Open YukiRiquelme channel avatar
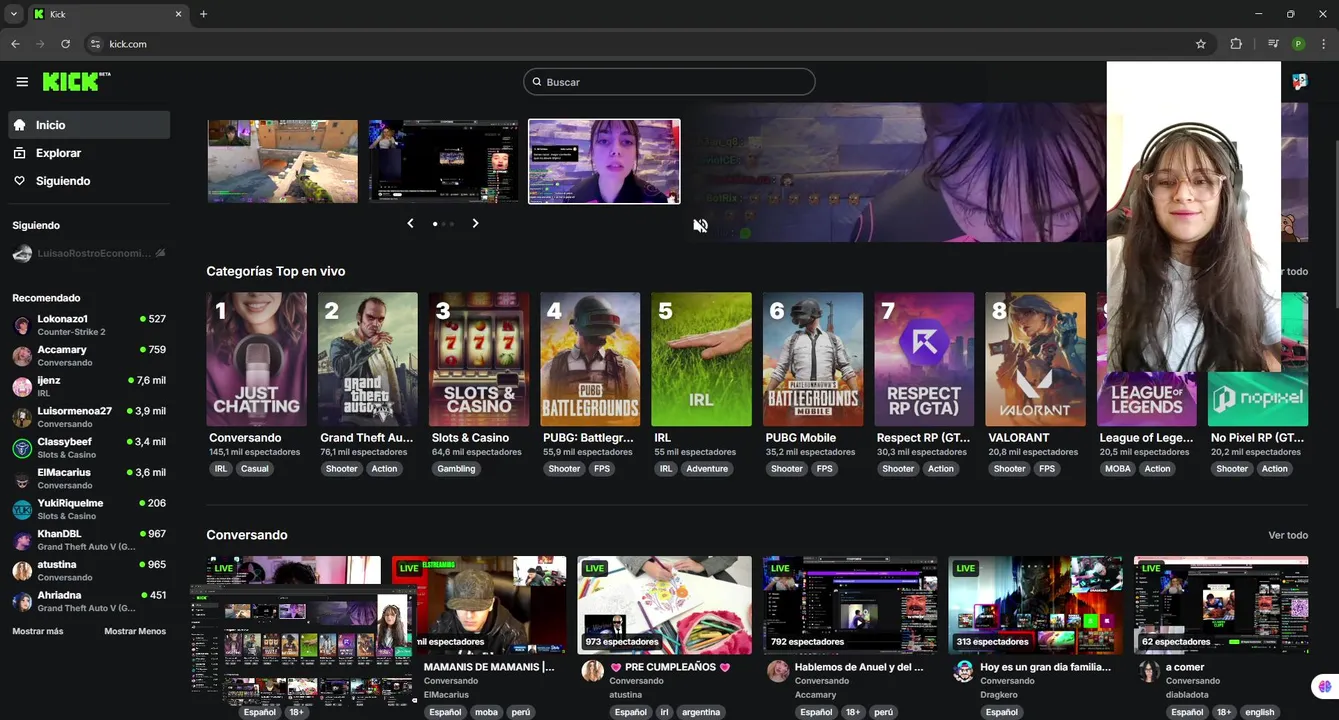 22,510
